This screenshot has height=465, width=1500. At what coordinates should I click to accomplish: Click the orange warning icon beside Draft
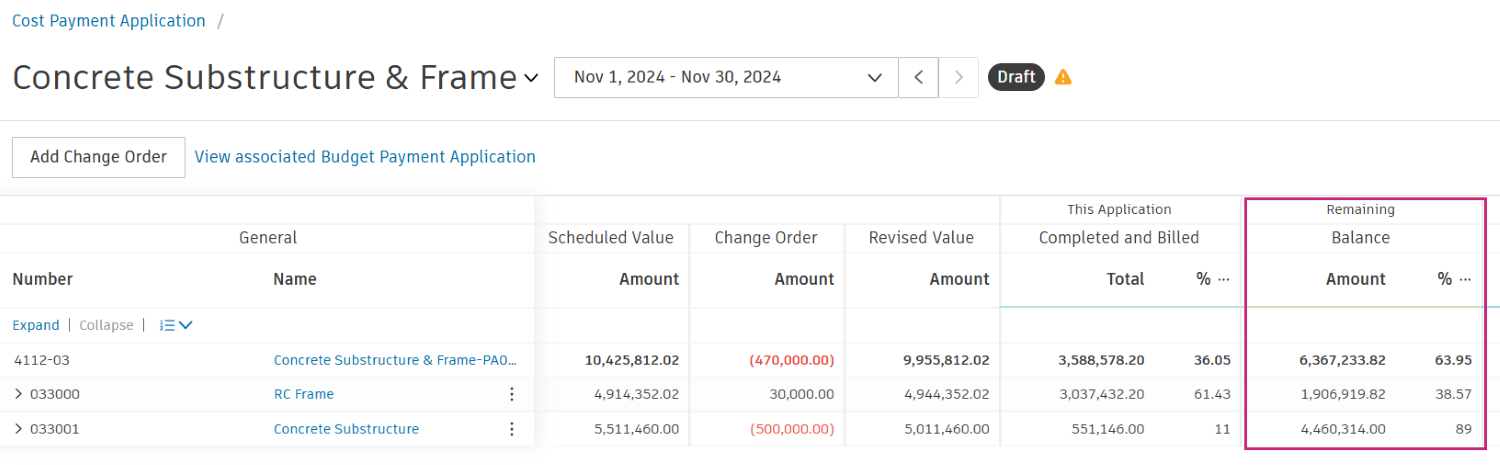coord(1063,77)
